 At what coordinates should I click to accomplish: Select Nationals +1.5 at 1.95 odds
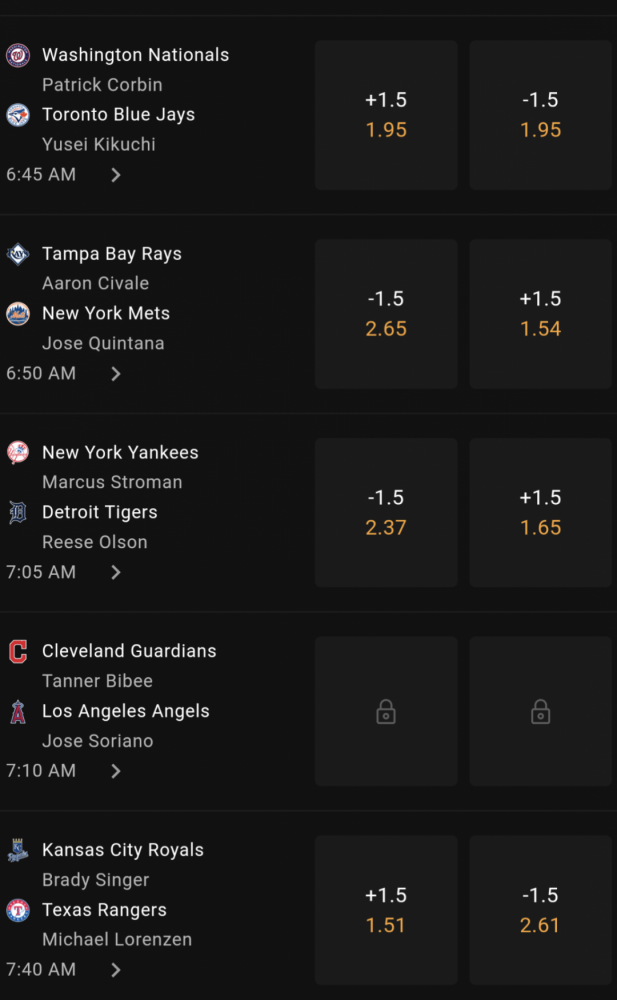coord(386,115)
